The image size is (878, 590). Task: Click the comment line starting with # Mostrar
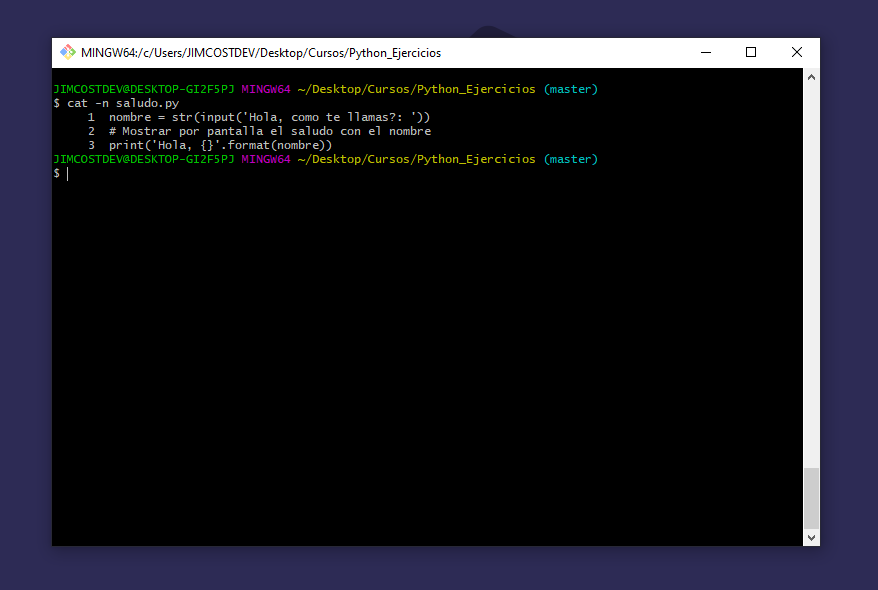tap(270, 130)
